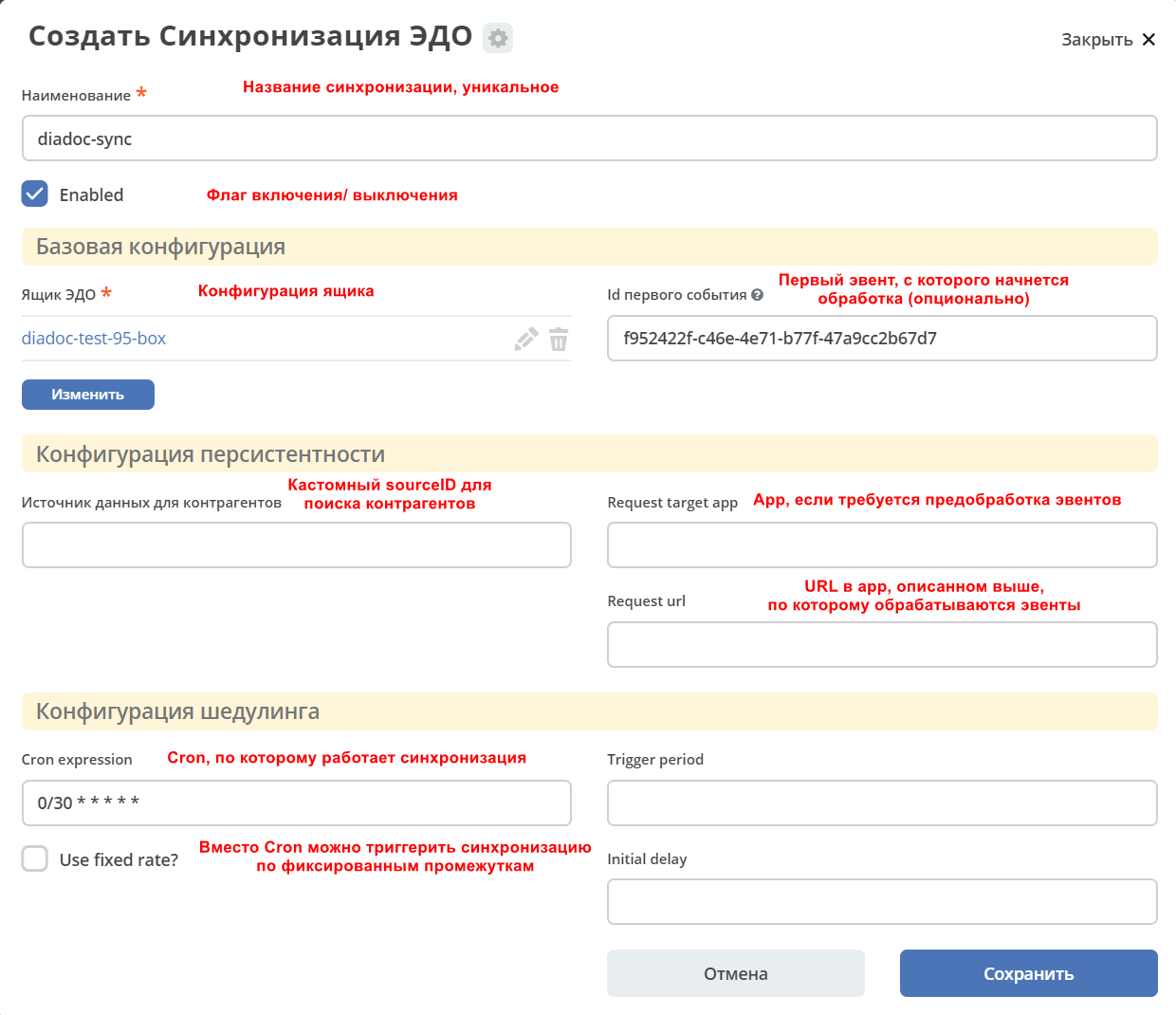Click the Use fixed rate? label
The height and width of the screenshot is (1015, 1176).
pos(119,859)
